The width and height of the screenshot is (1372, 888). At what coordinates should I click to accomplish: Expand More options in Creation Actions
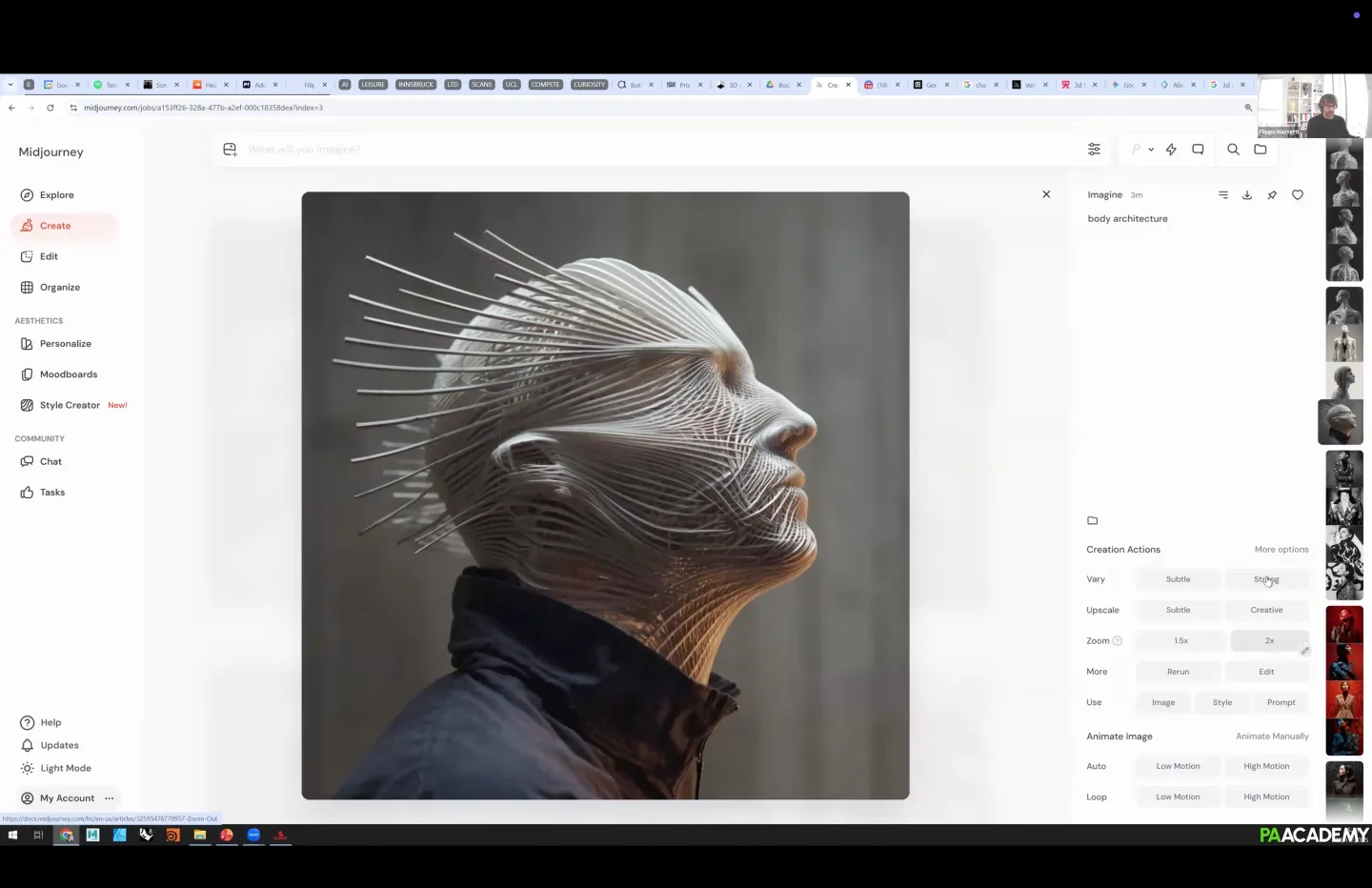point(1281,550)
